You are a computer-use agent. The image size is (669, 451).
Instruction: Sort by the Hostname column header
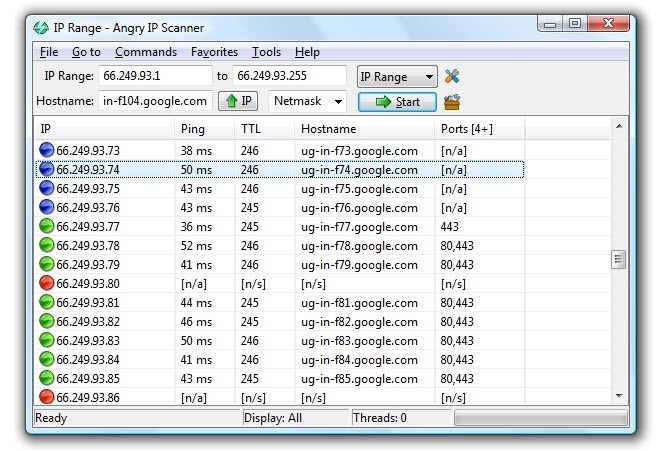[365, 129]
